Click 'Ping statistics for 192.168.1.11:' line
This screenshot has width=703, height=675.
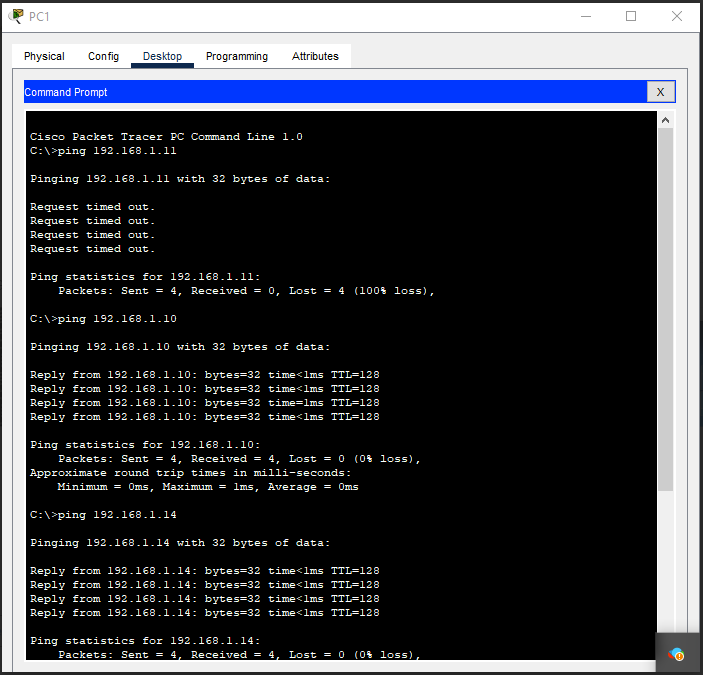(x=145, y=277)
